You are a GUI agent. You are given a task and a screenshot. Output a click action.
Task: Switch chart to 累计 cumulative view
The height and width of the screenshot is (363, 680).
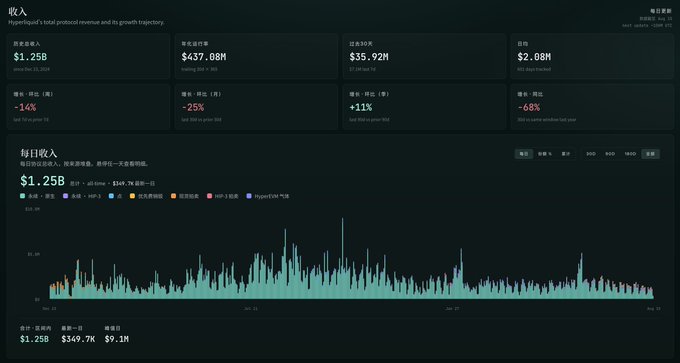566,154
